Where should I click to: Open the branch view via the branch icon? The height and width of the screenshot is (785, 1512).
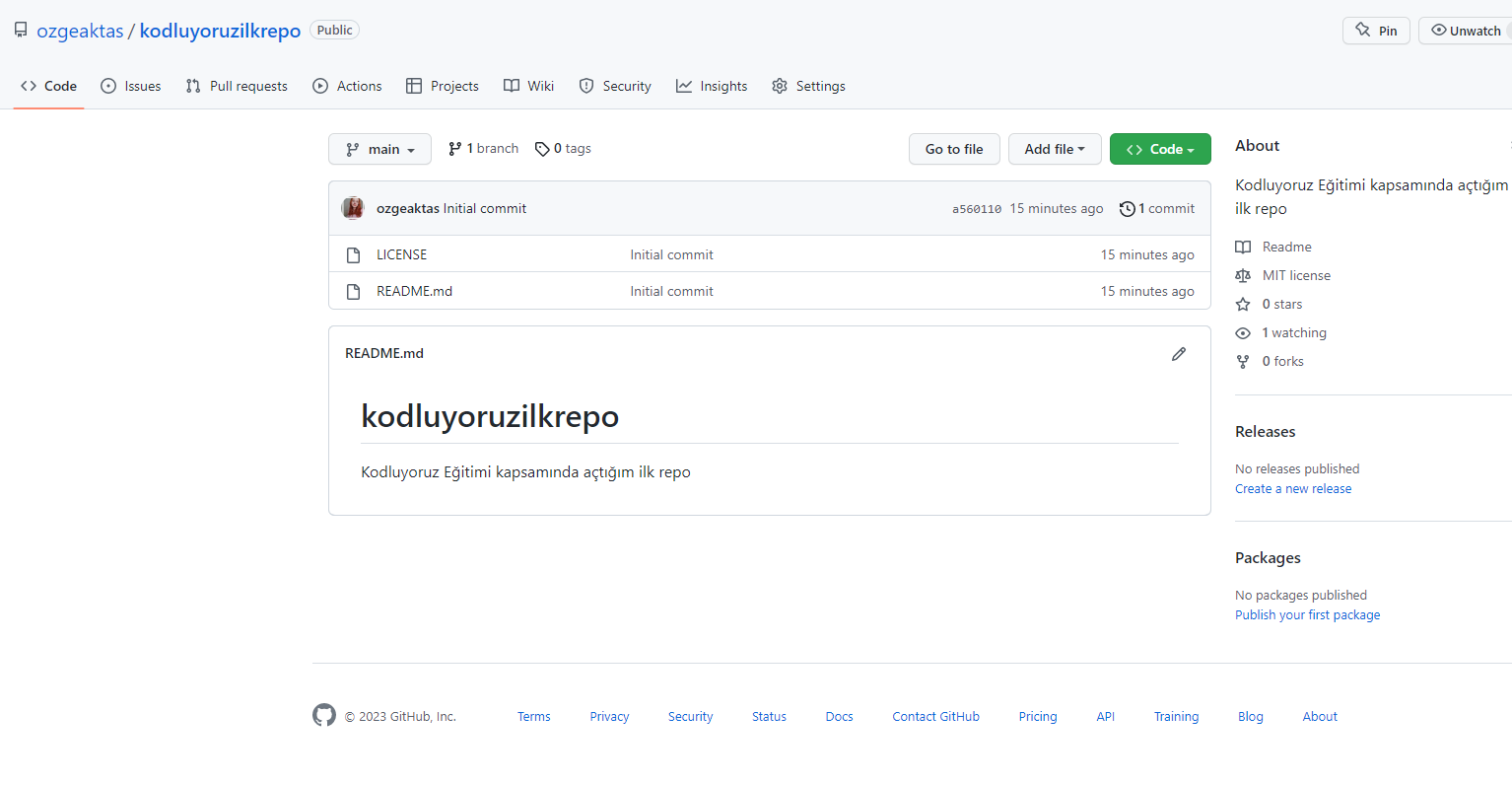[x=454, y=148]
